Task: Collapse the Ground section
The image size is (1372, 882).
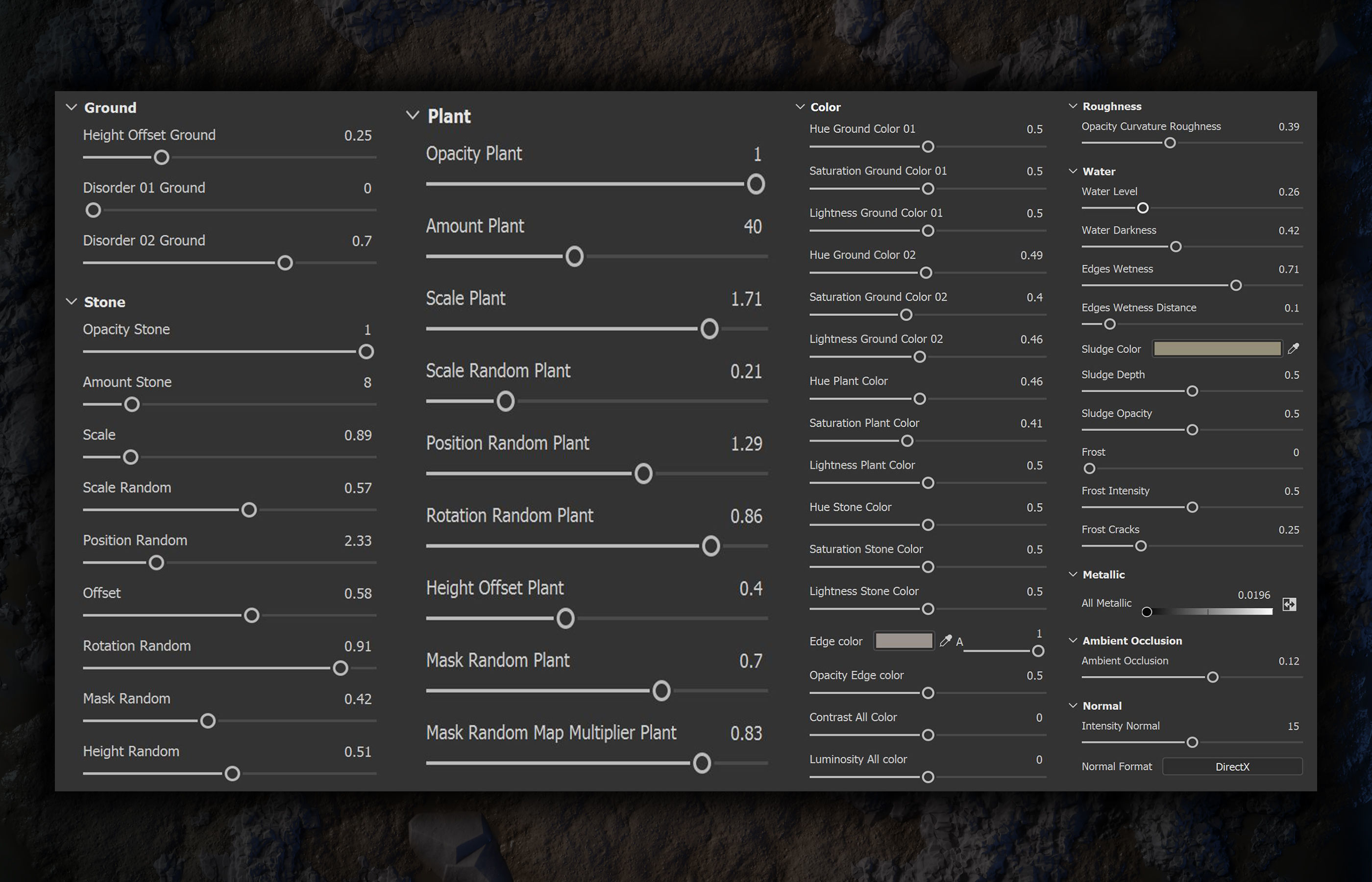Action: coord(72,107)
